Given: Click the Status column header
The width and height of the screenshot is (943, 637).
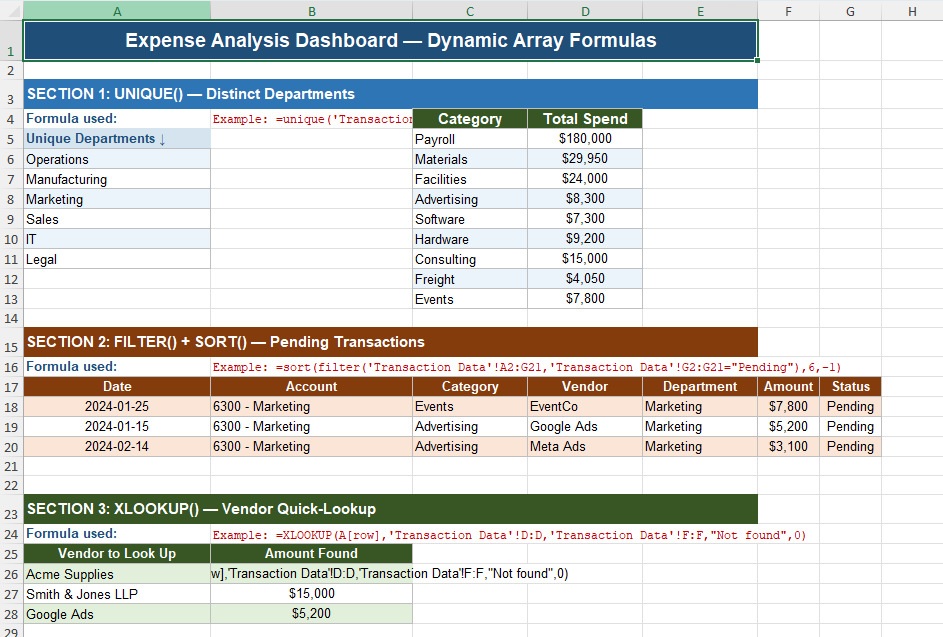Looking at the screenshot, I should [850, 386].
